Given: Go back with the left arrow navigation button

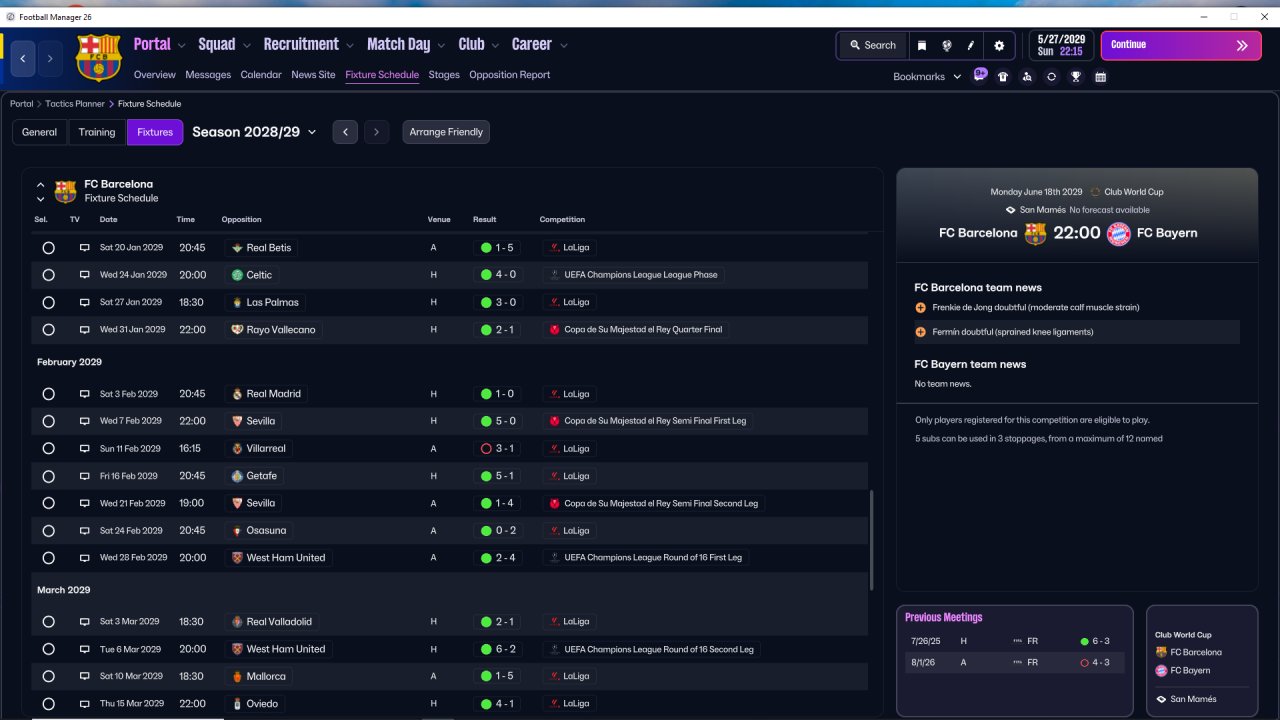Looking at the screenshot, I should [23, 59].
